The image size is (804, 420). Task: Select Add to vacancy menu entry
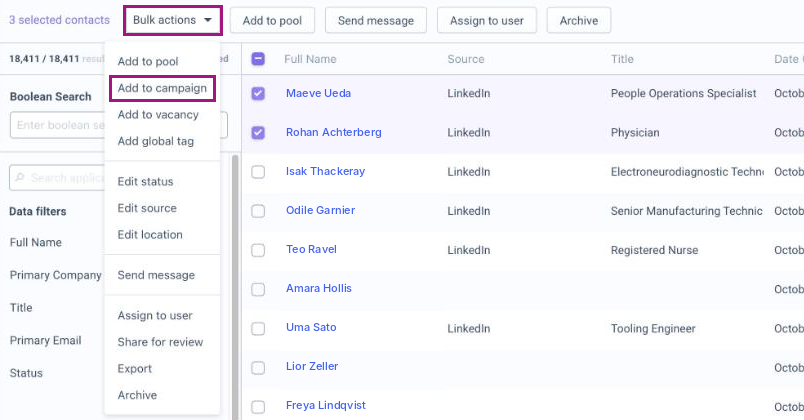[x=158, y=115]
